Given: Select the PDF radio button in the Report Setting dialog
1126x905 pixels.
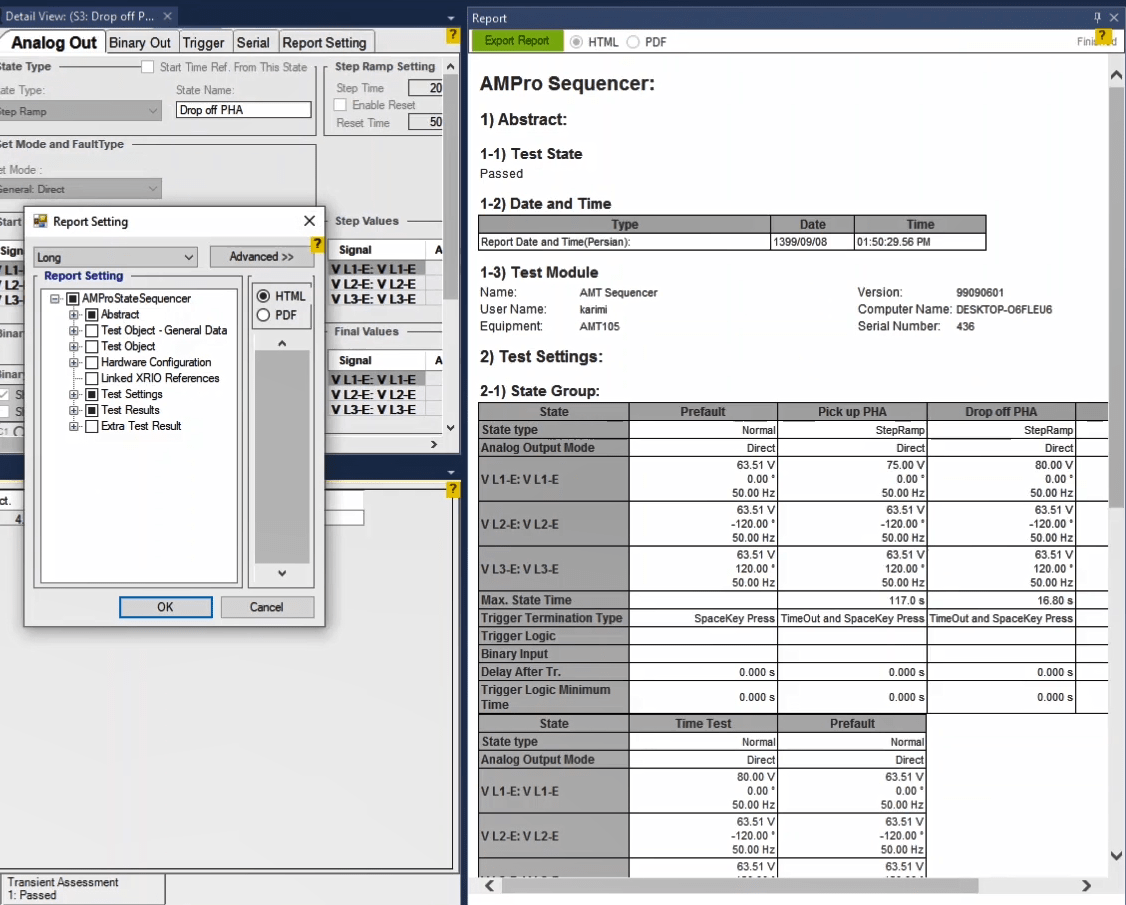Looking at the screenshot, I should coord(264,315).
